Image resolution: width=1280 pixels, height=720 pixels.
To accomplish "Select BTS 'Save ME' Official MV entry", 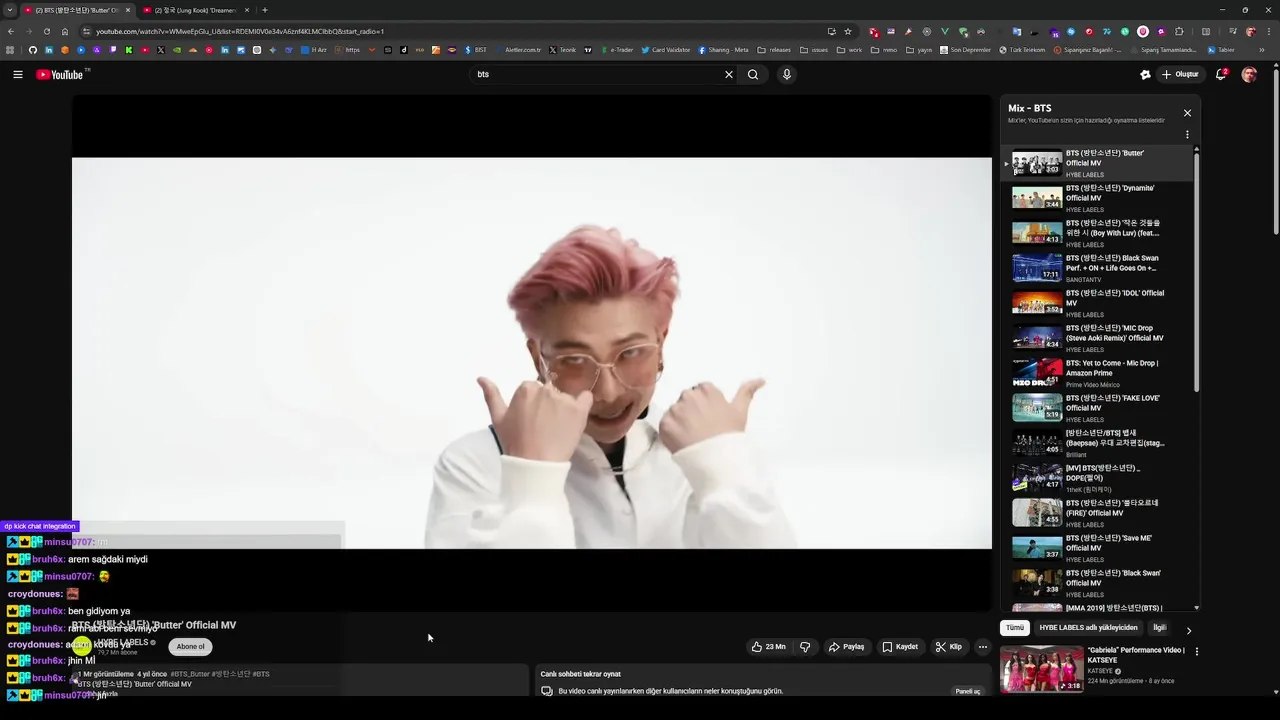I will pos(1098,548).
